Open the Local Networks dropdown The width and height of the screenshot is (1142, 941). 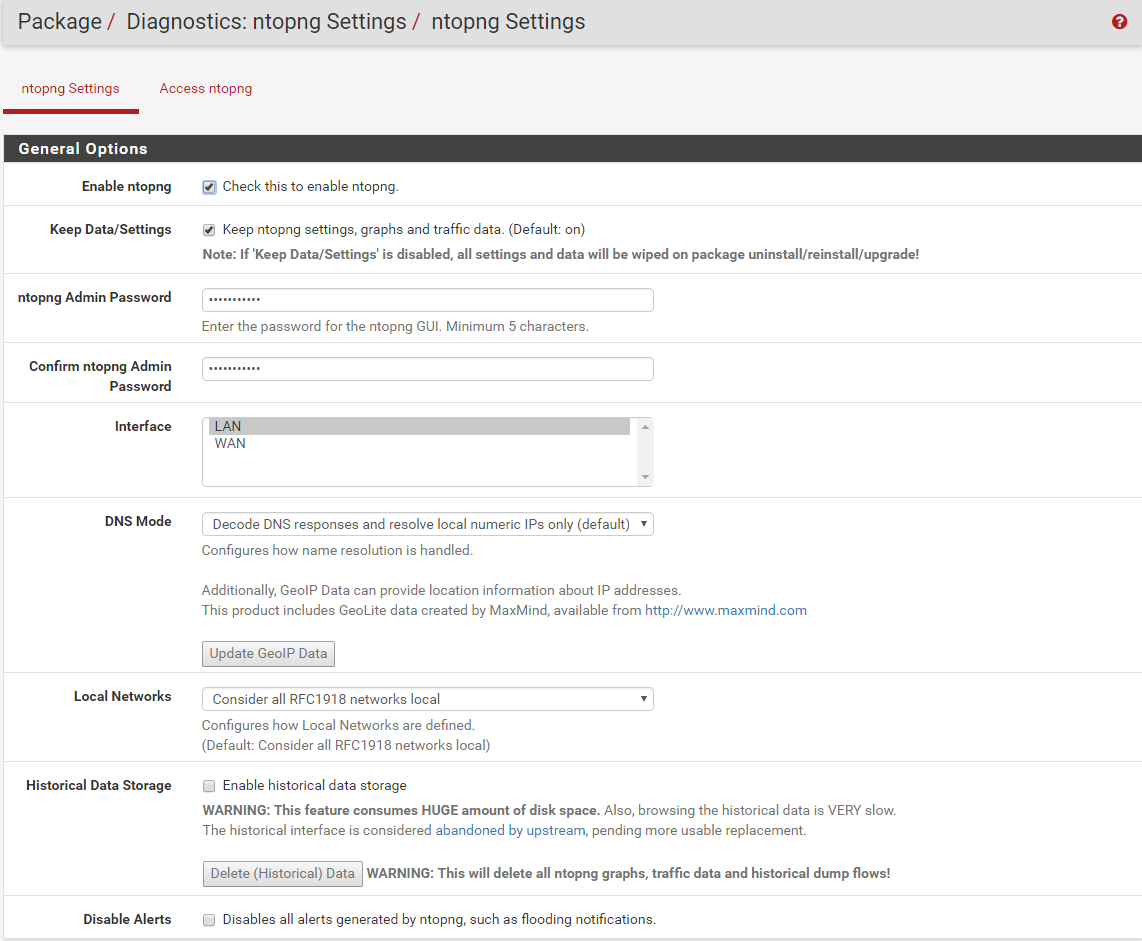[428, 699]
